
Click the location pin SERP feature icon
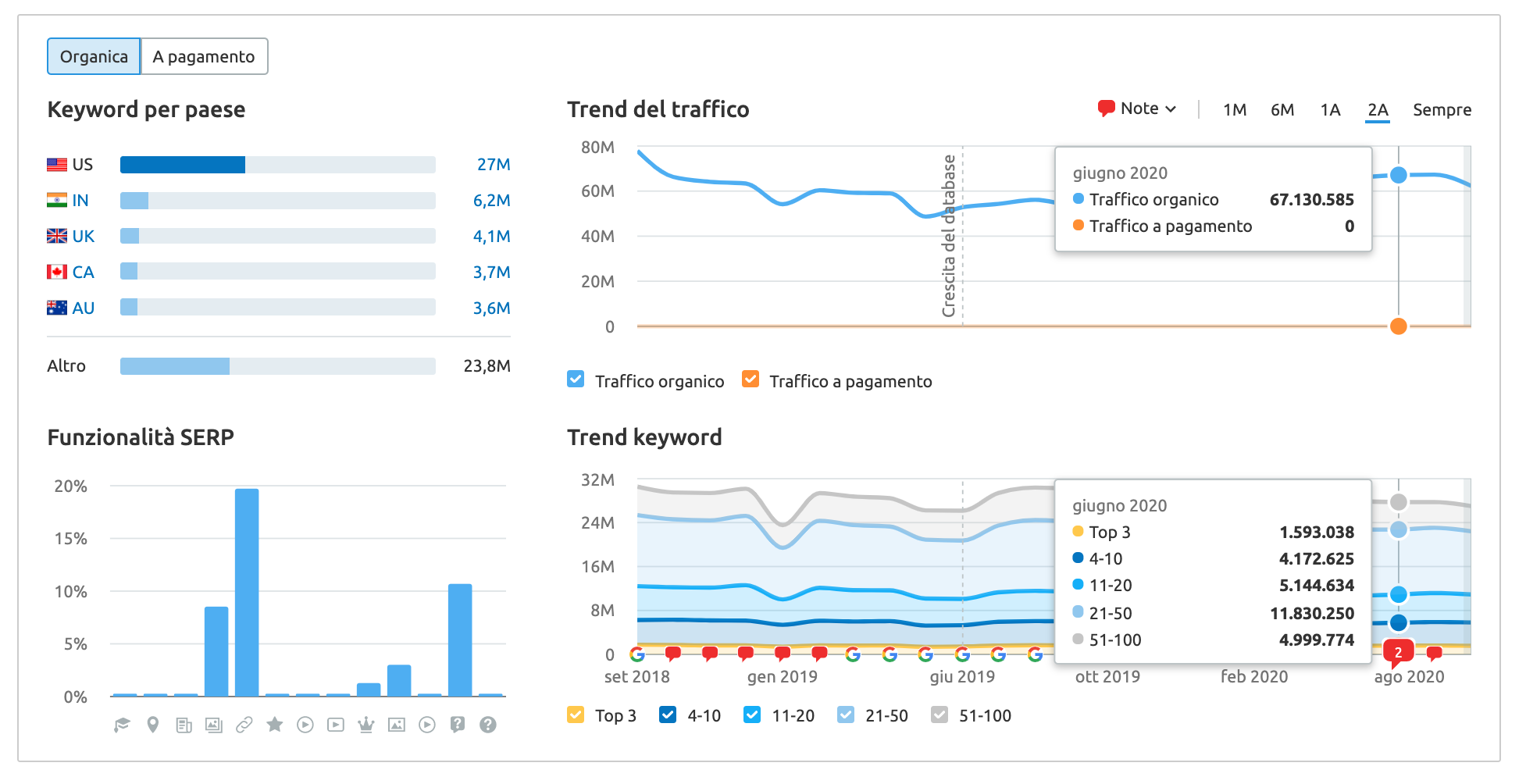(153, 725)
